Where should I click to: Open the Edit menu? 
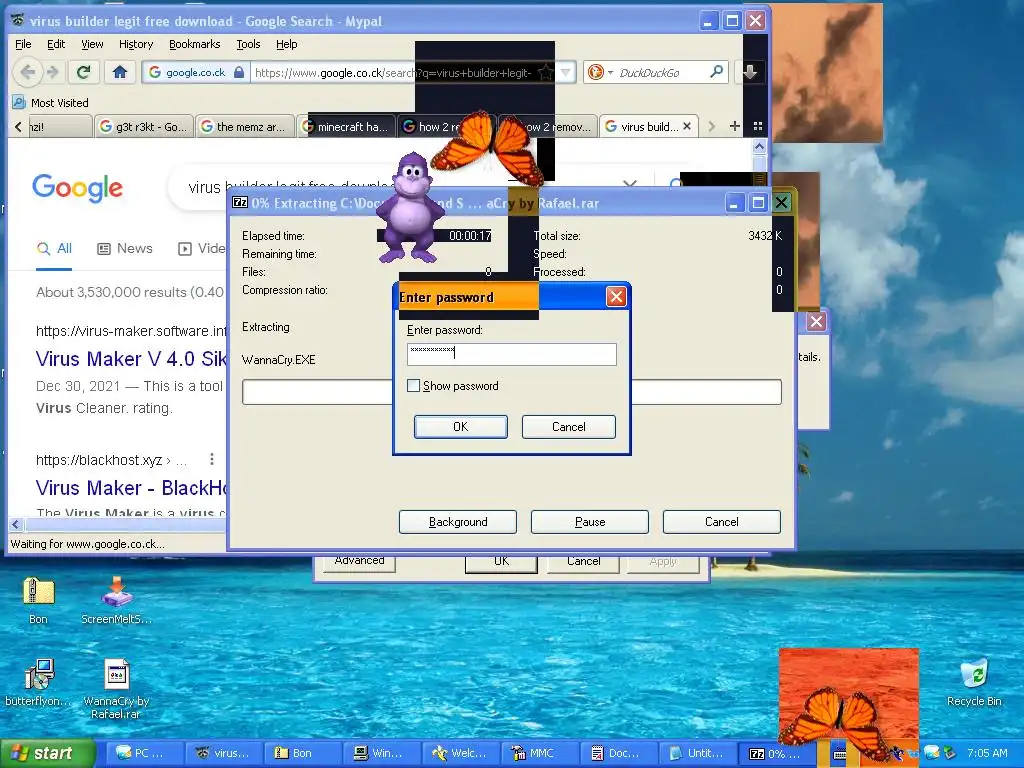[x=56, y=44]
